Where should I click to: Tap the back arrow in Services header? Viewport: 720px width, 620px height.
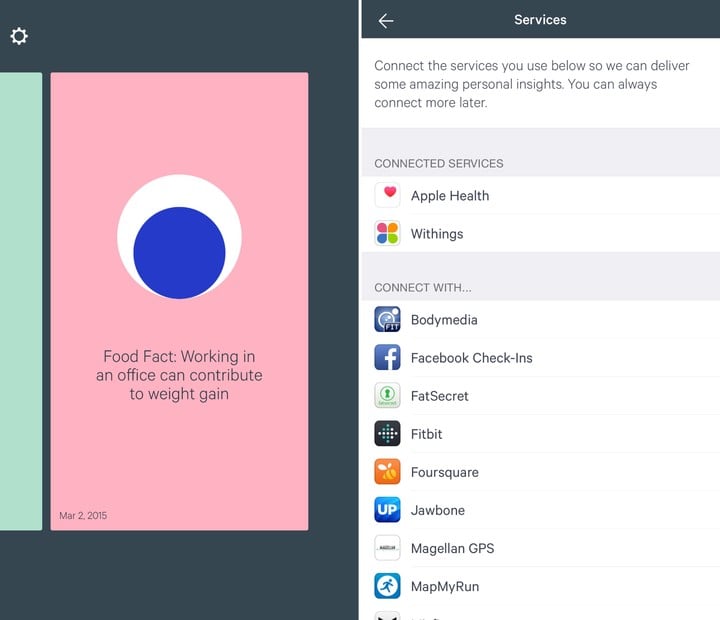pyautogui.click(x=386, y=21)
